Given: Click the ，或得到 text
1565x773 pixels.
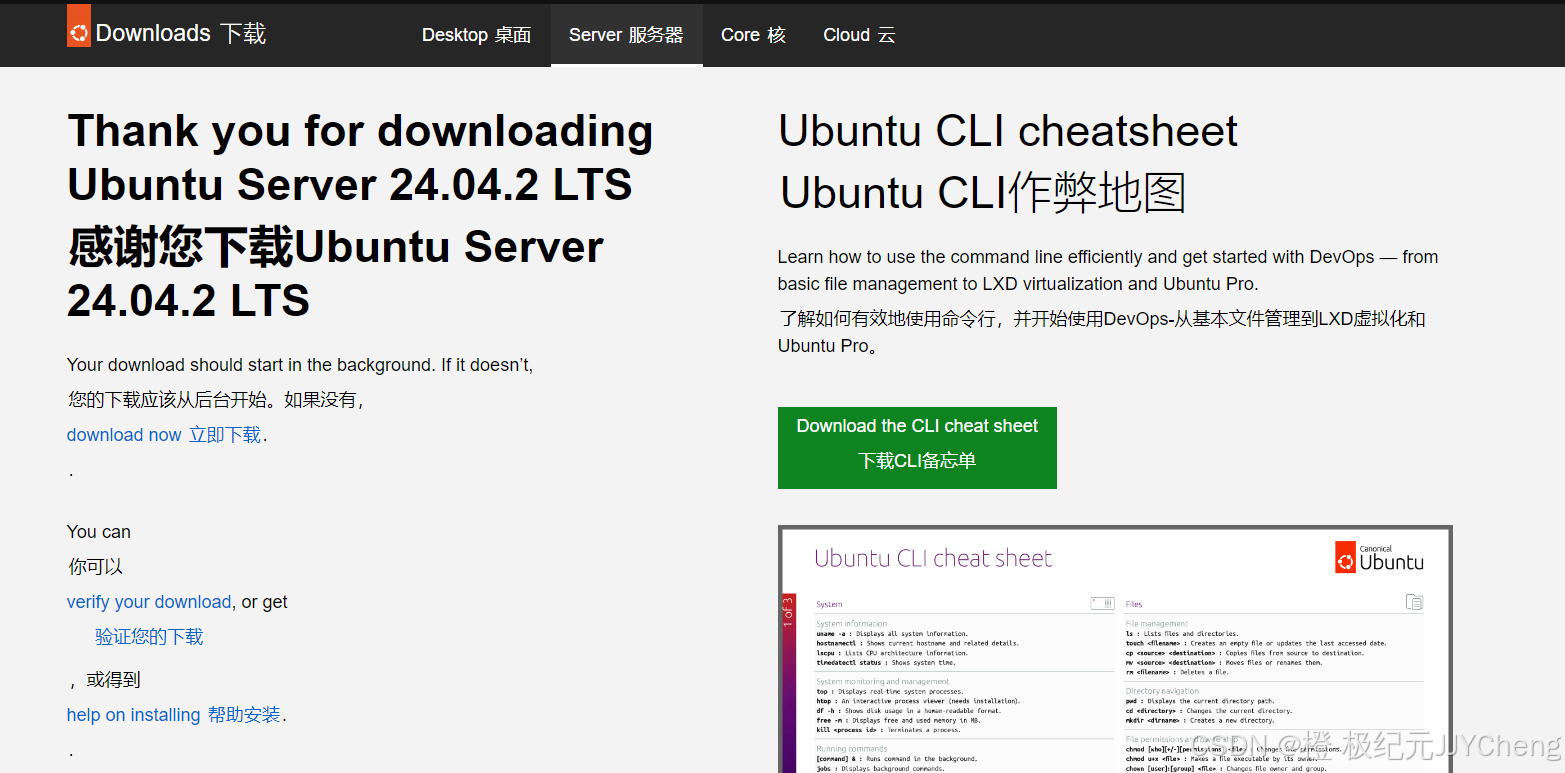Looking at the screenshot, I should coord(104,680).
